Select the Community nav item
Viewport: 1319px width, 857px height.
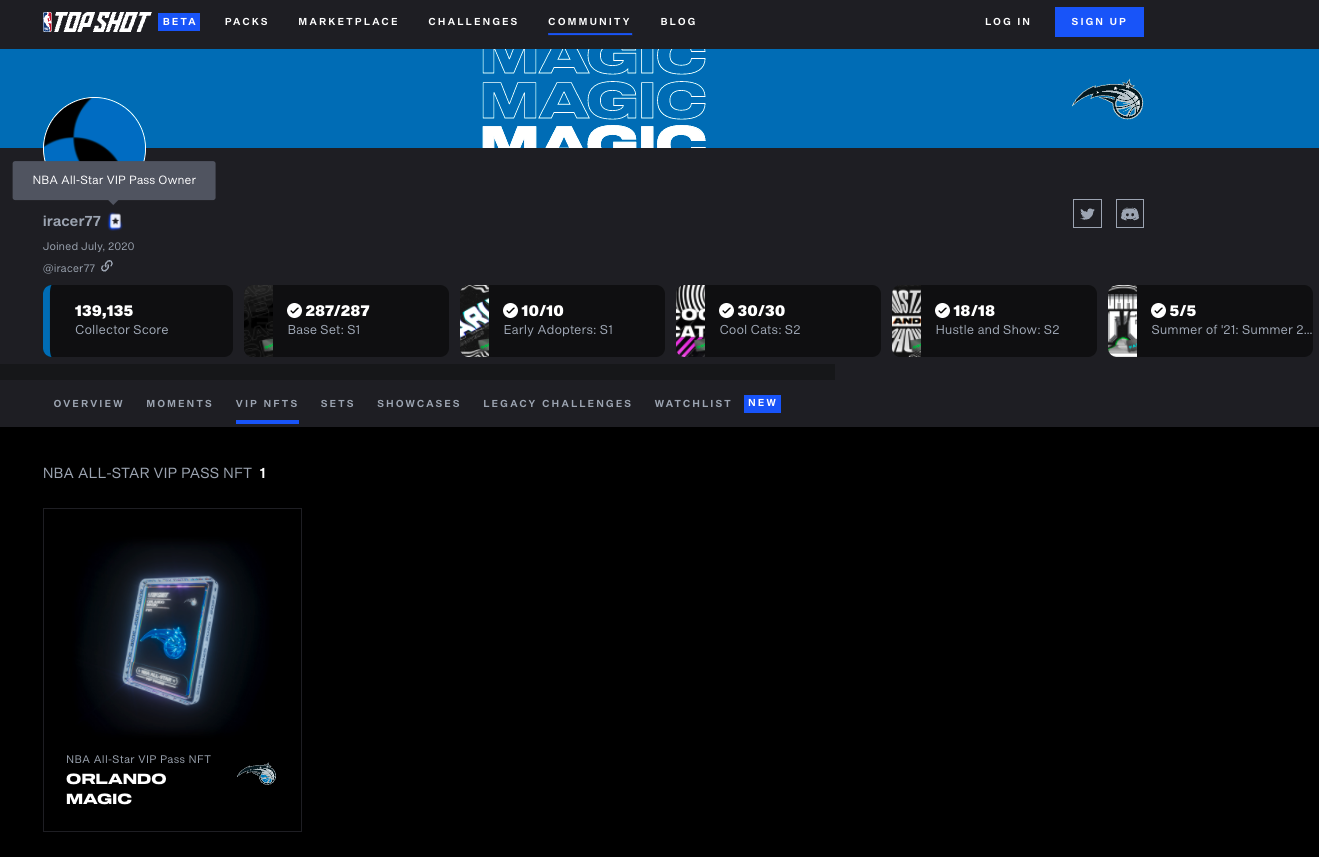click(x=589, y=22)
